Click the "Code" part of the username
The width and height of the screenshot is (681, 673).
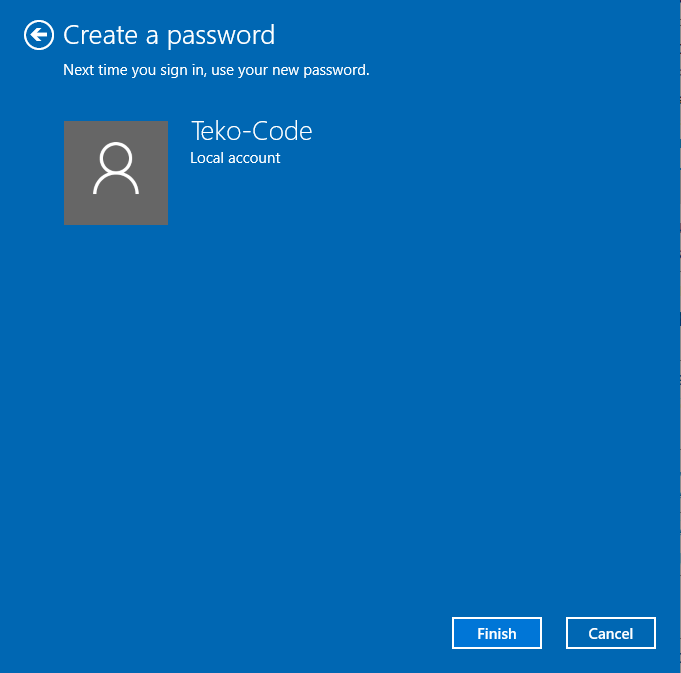(282, 131)
